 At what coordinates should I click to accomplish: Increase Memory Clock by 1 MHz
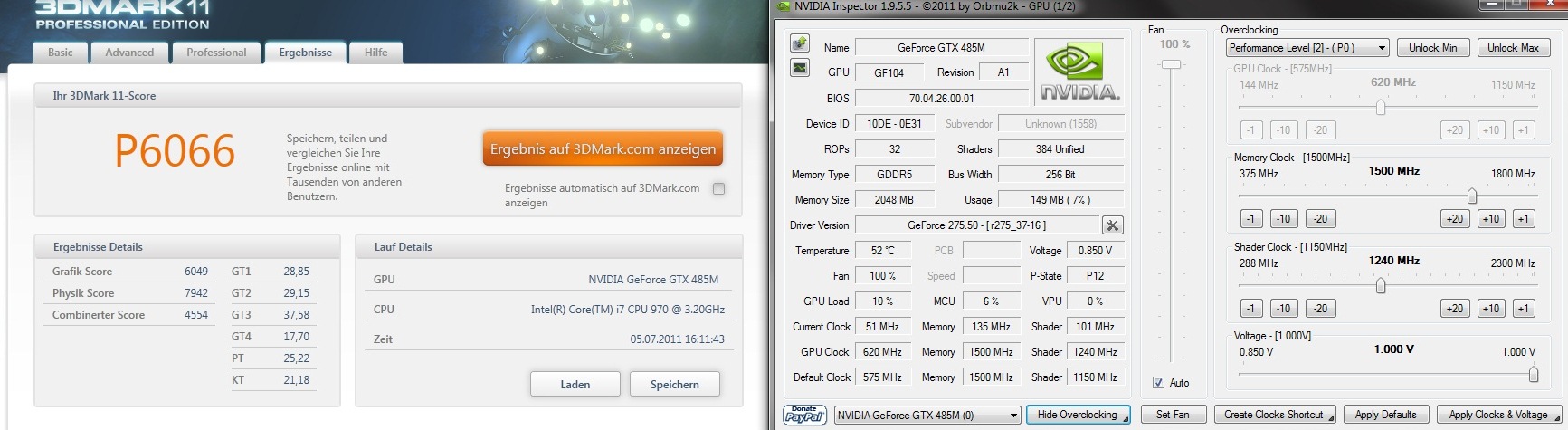click(1524, 219)
